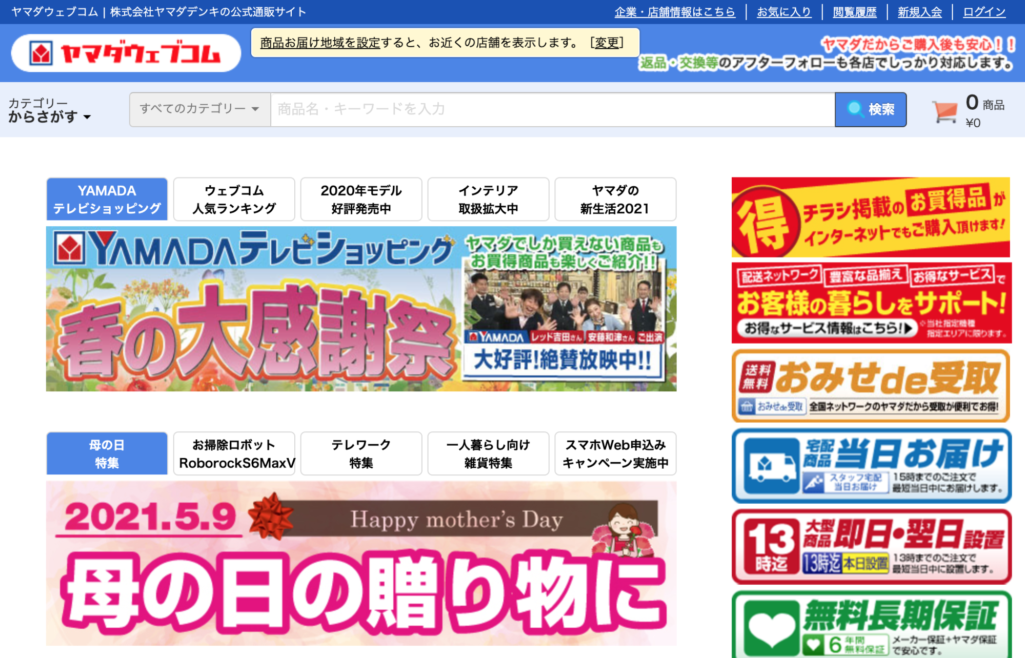Click the チラシ掲載のお買得品 flyer deals banner
1025x658 pixels.
pos(870,218)
